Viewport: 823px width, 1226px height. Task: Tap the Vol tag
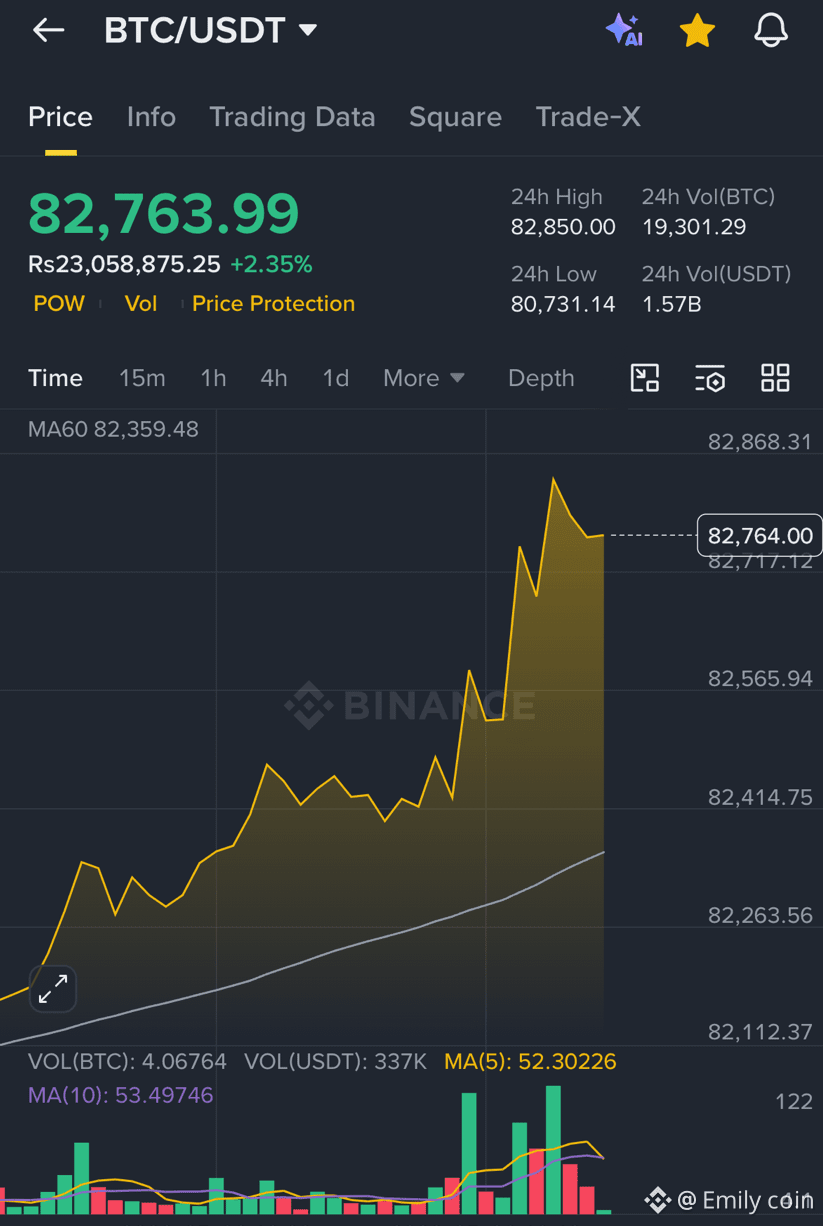point(141,304)
